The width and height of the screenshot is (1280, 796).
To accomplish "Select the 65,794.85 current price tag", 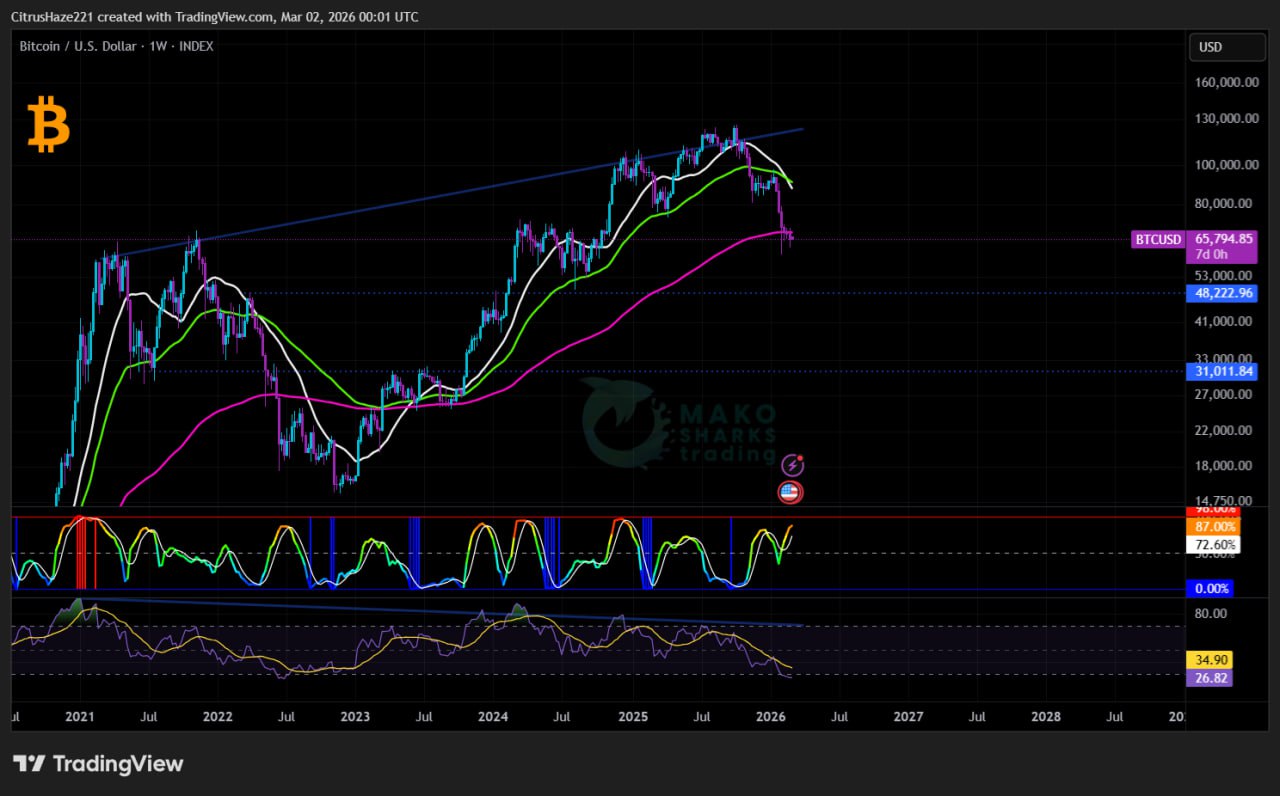I will 1224,239.
